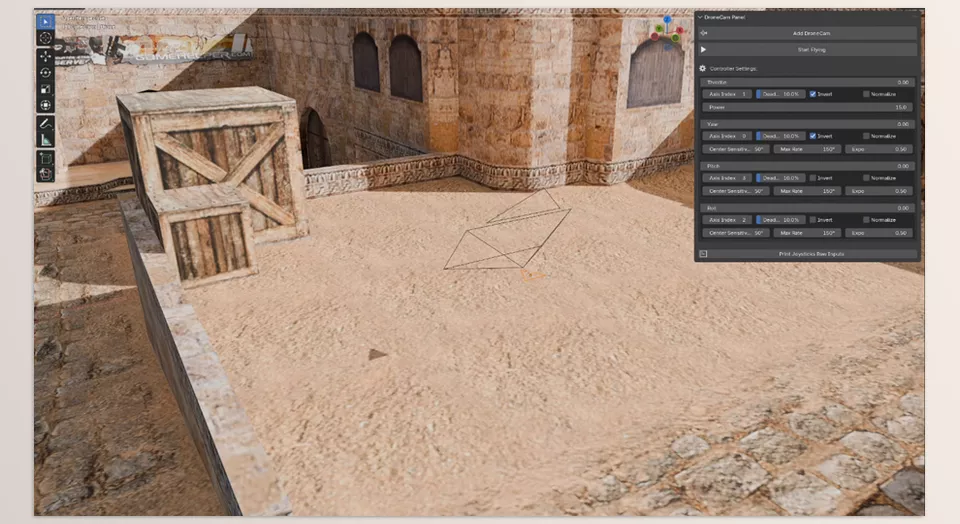Click the Roll 0.00 value bar
Screen dimensions: 960x524
tap(808, 208)
